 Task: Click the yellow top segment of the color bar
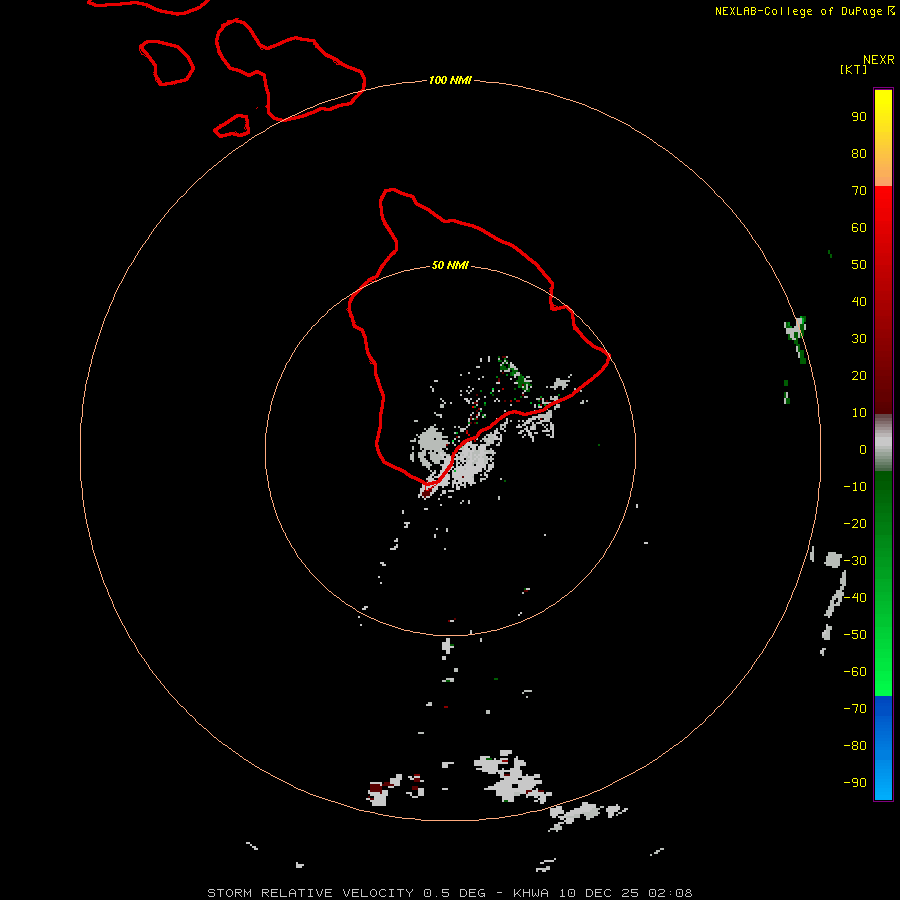(x=883, y=138)
